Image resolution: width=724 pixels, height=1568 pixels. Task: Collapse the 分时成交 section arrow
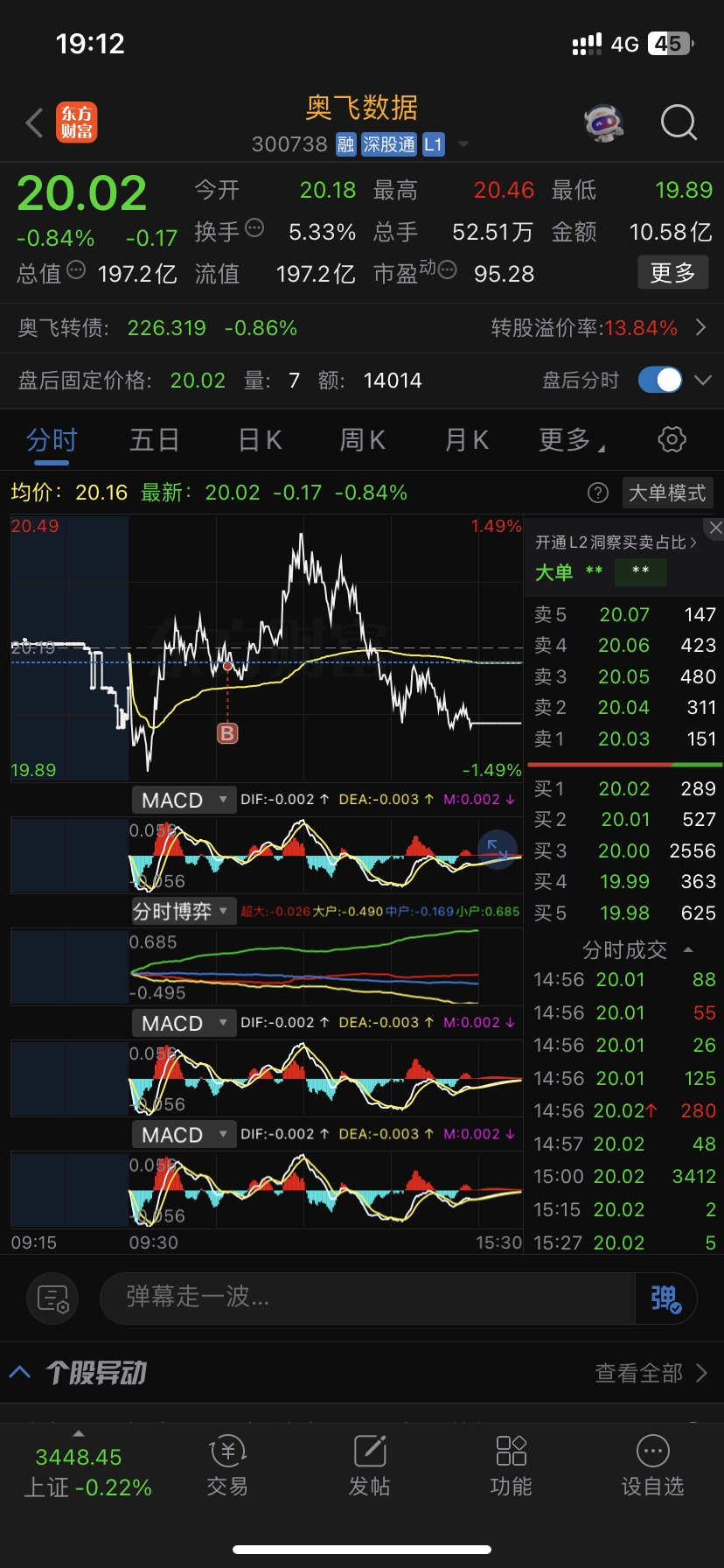pyautogui.click(x=688, y=950)
